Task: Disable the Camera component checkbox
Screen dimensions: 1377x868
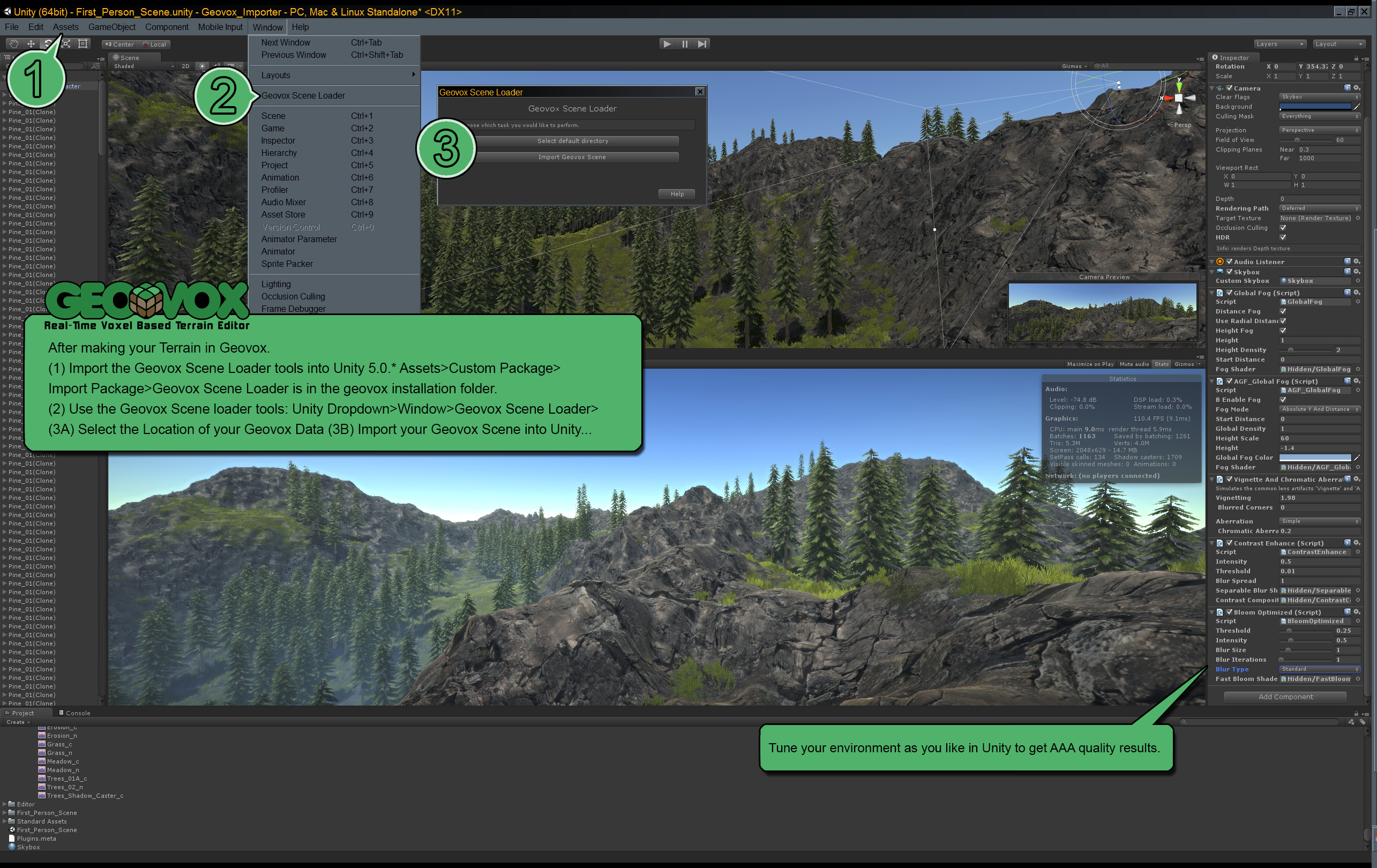Action: pos(1230,88)
